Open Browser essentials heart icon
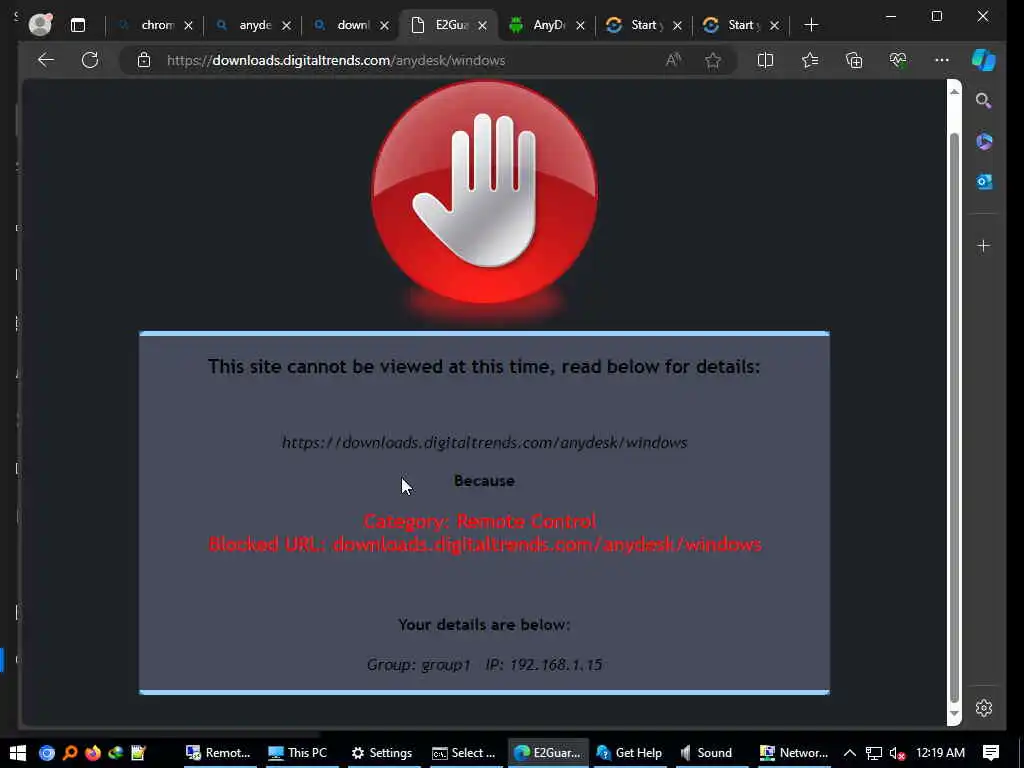1024x768 pixels. click(898, 60)
